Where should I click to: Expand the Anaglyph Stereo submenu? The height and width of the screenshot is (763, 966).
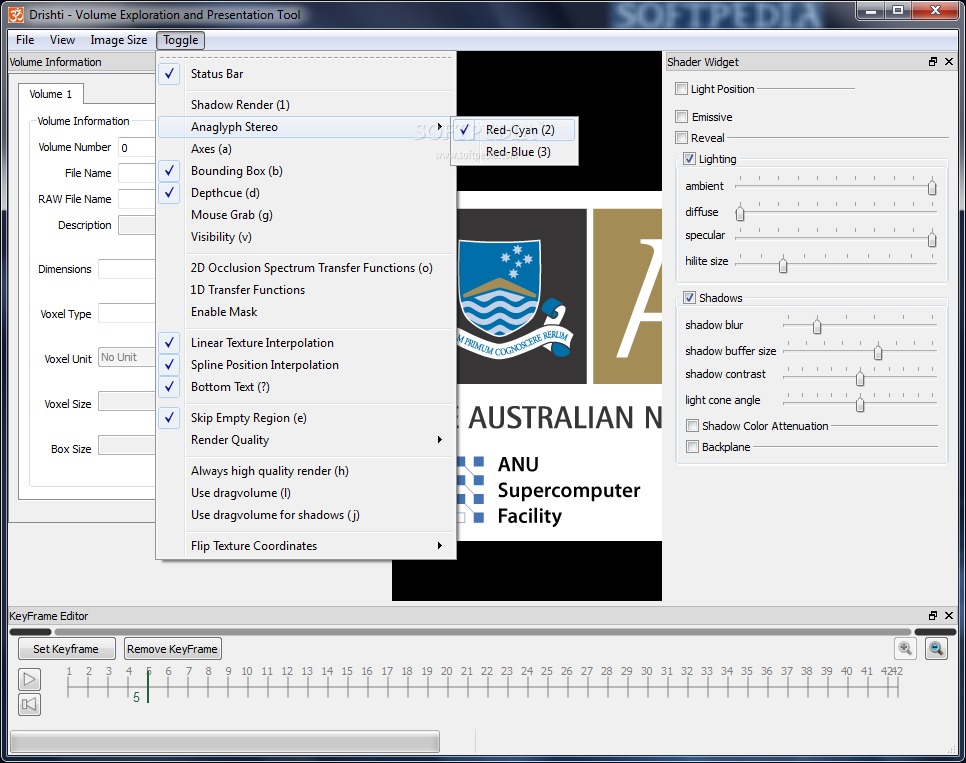(306, 127)
